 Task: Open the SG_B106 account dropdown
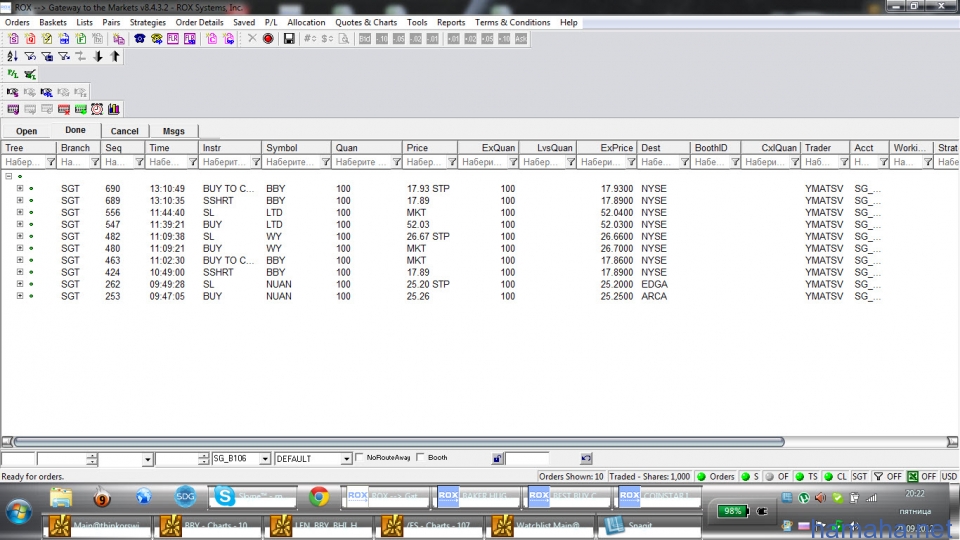pyautogui.click(x=264, y=459)
